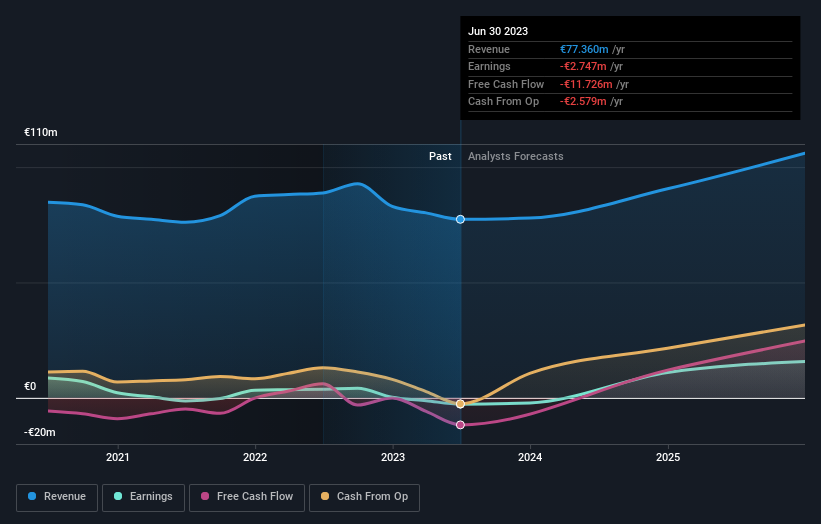
Task: Toggle the Free Cash Flow legend button
Action: [x=247, y=497]
